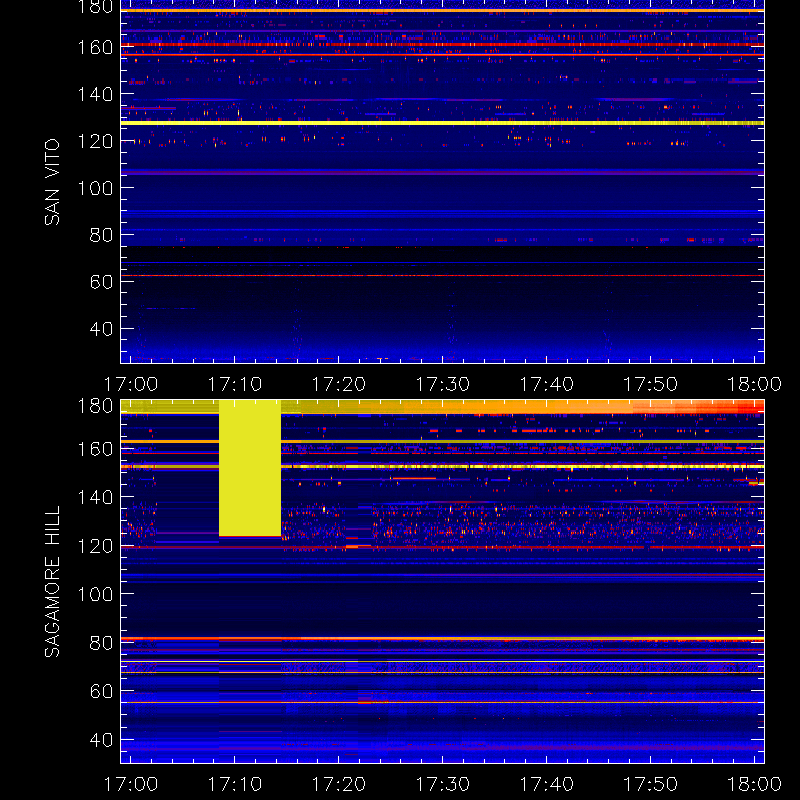
Task: Select the 17:50 time label below San Vito plot
Action: coord(651,384)
